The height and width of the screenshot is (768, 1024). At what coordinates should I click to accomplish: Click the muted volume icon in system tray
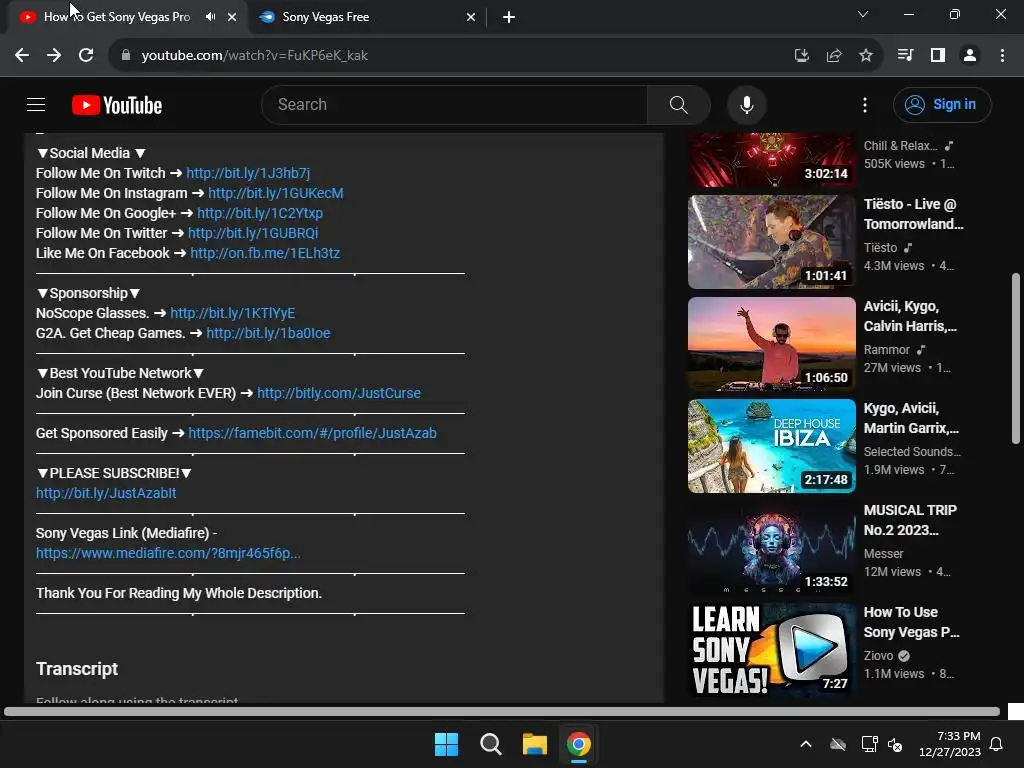click(895, 744)
